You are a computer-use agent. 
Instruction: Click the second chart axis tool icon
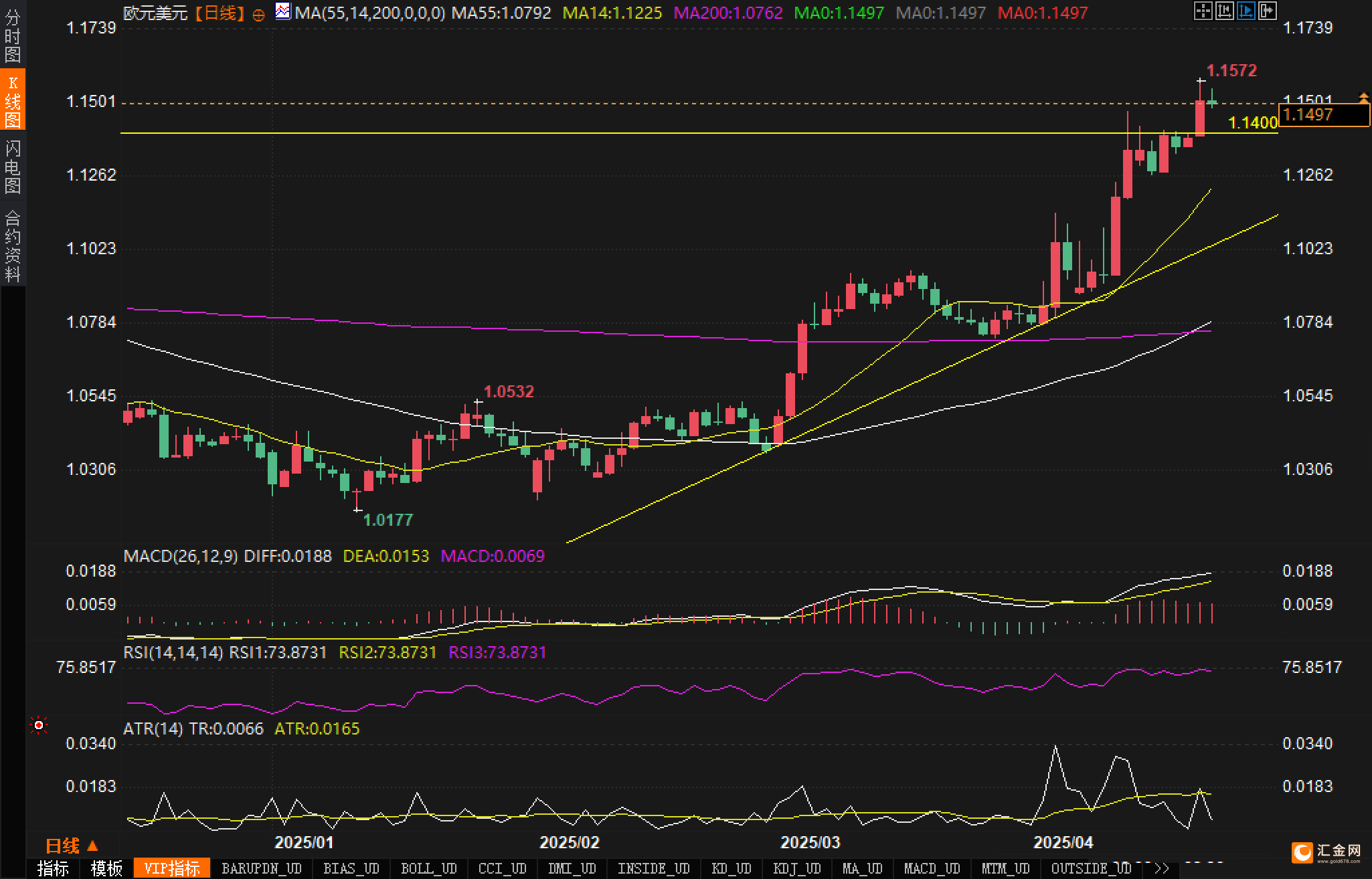click(1224, 11)
